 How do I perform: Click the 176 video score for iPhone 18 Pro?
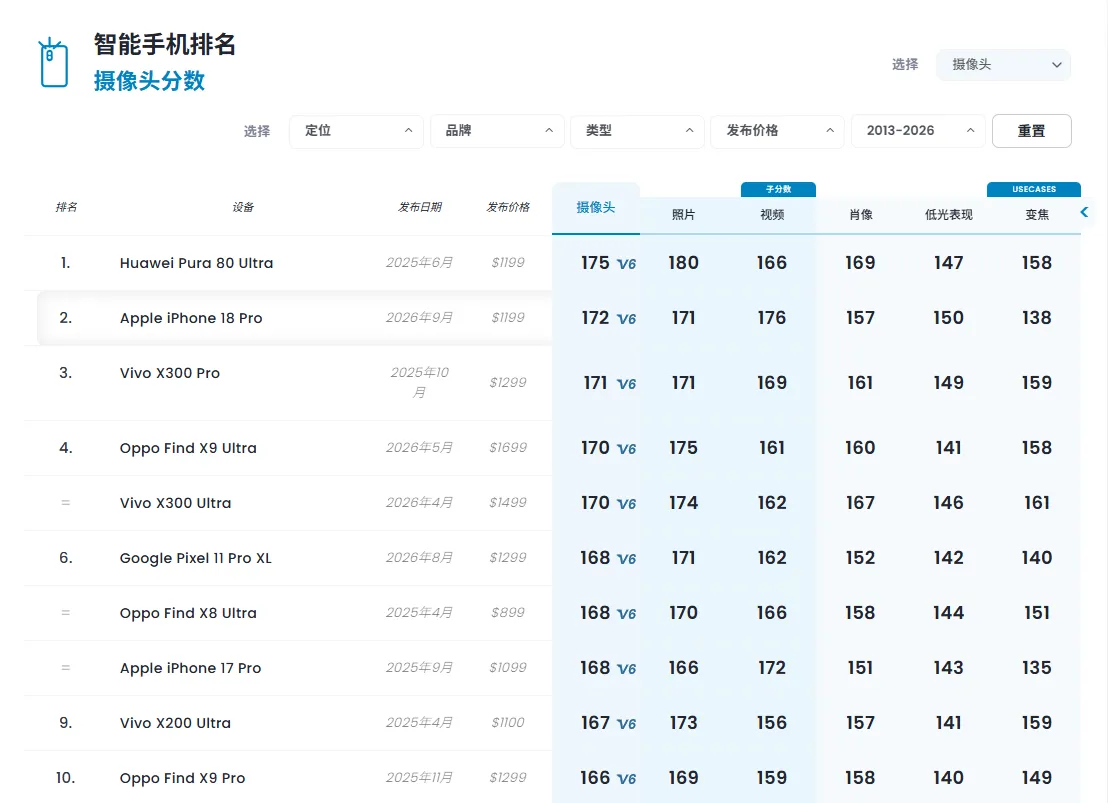pos(772,318)
